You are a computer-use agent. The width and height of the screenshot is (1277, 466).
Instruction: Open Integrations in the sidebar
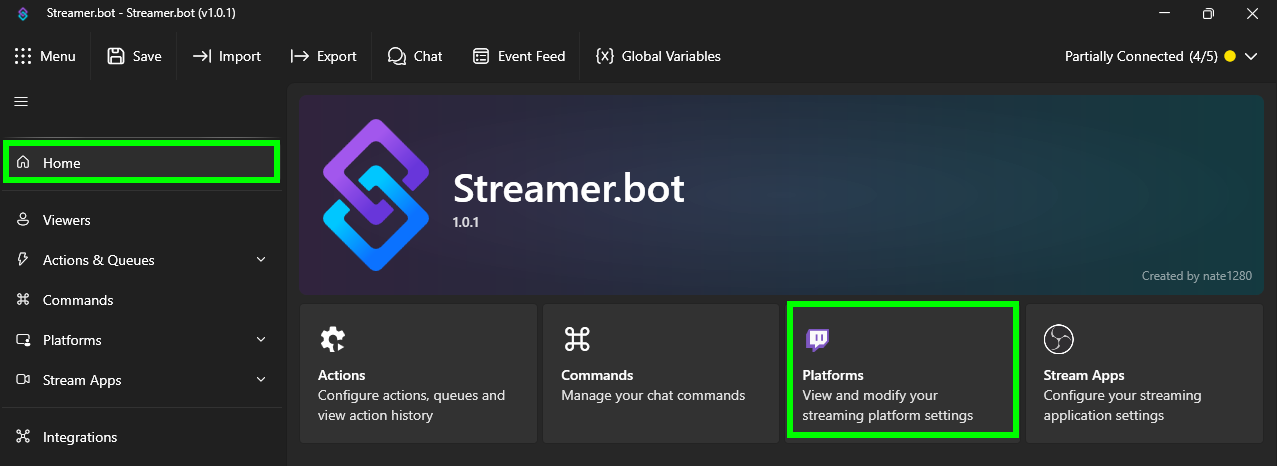[x=79, y=437]
